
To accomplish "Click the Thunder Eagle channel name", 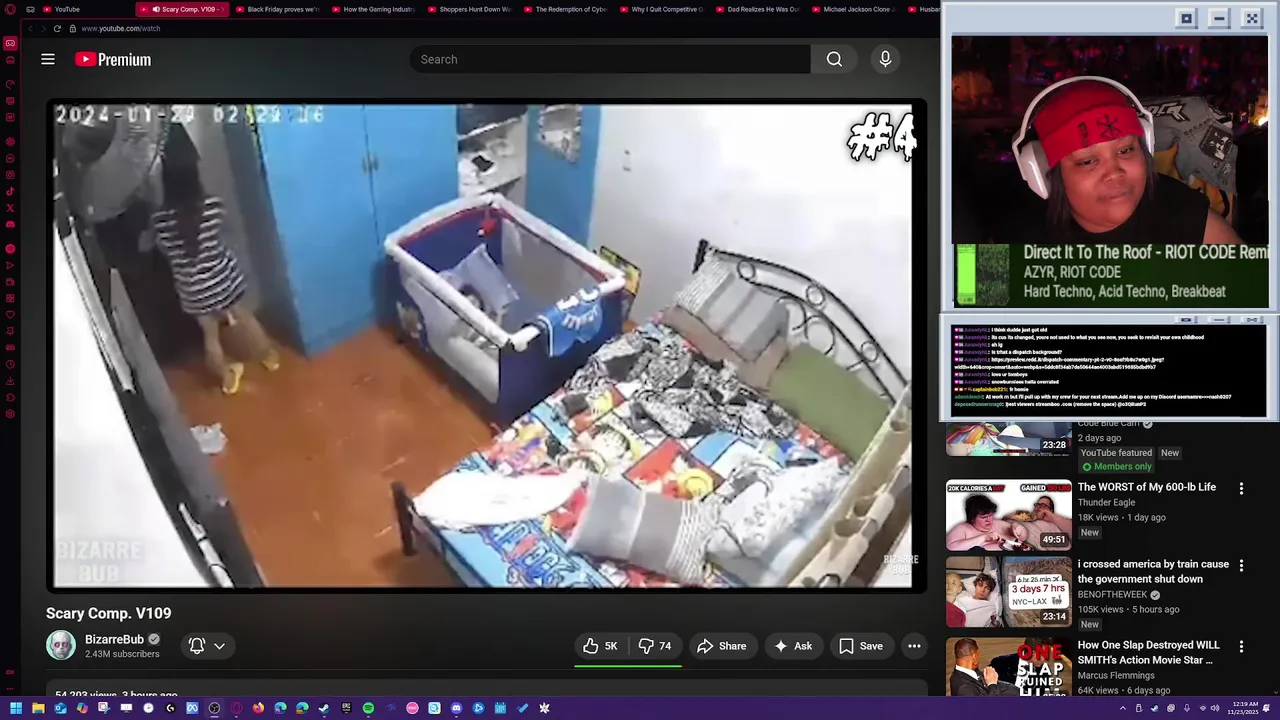I will coord(1106,502).
